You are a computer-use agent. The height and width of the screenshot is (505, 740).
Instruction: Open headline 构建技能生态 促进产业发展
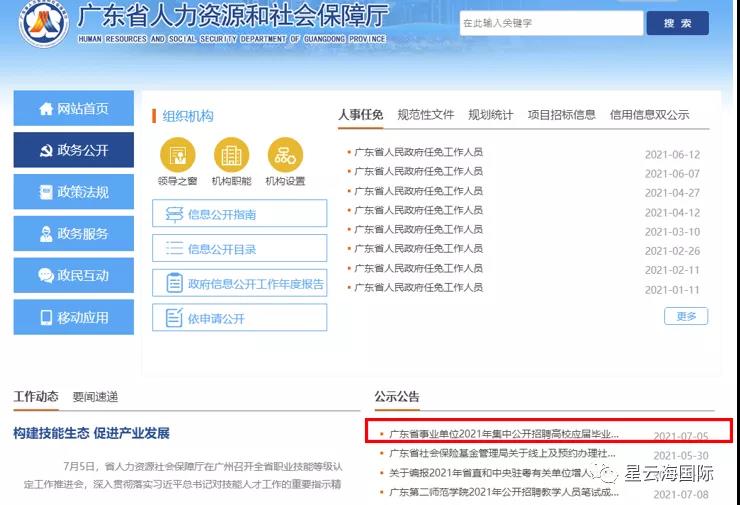pyautogui.click(x=92, y=433)
